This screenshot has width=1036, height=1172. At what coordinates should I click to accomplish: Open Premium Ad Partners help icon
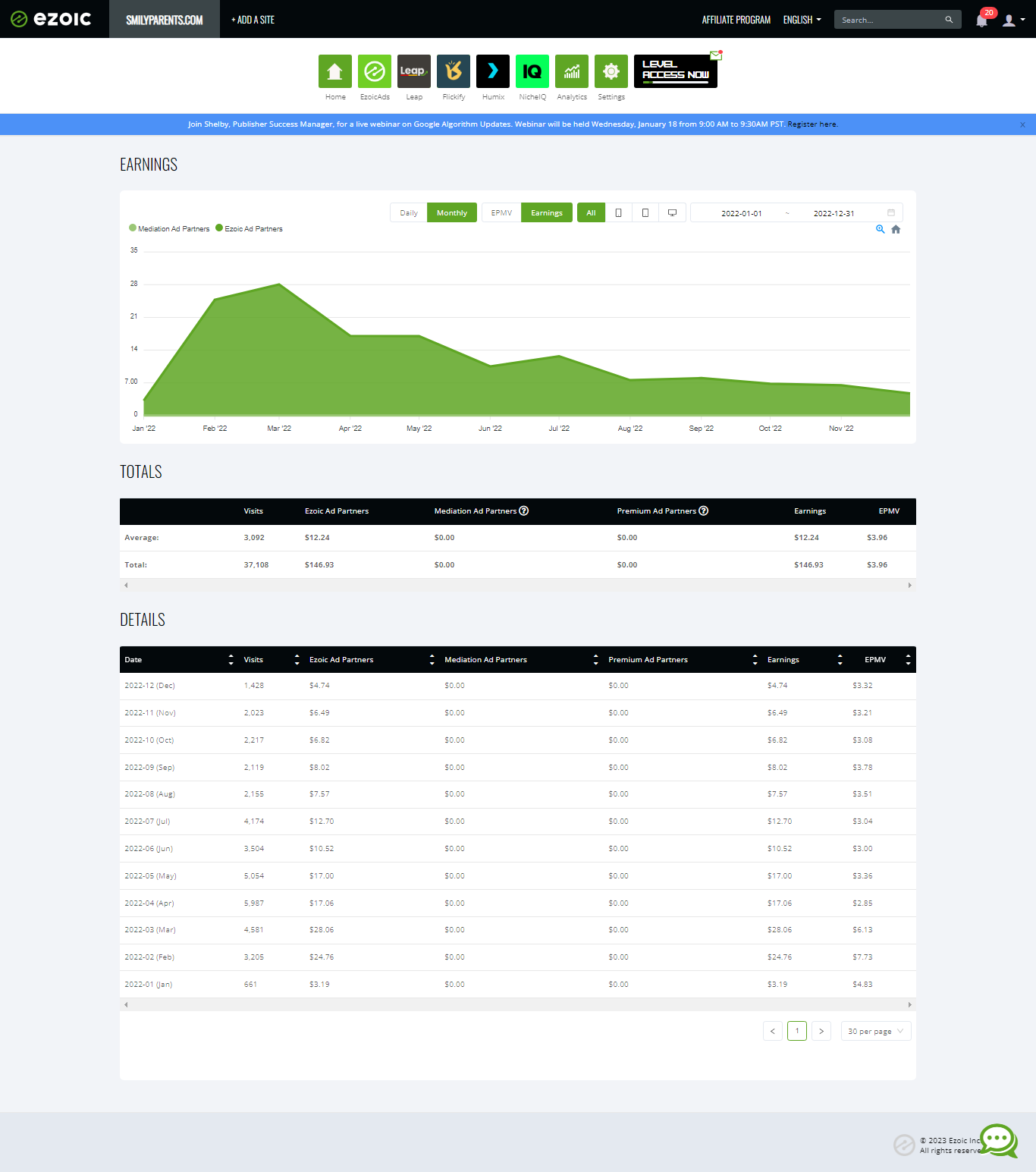point(703,511)
